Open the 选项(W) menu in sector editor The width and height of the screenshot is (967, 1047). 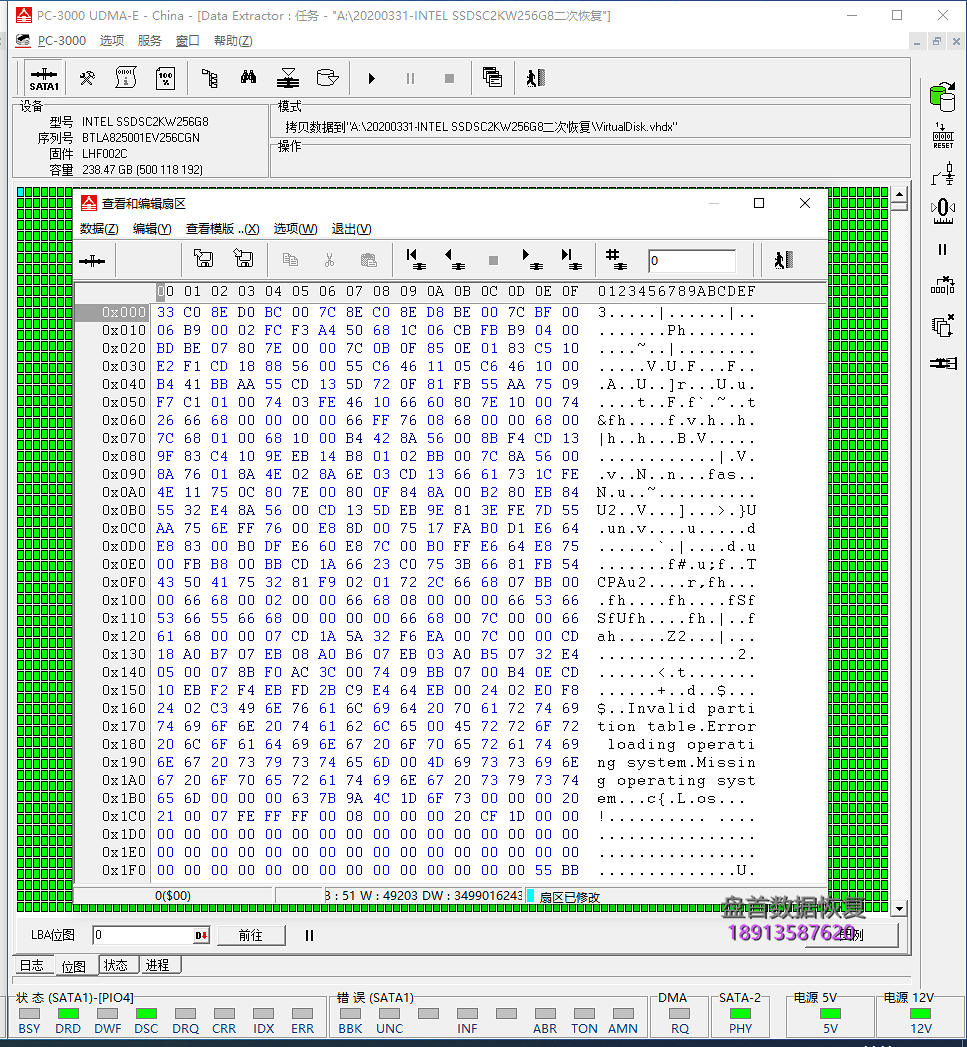[x=295, y=229]
